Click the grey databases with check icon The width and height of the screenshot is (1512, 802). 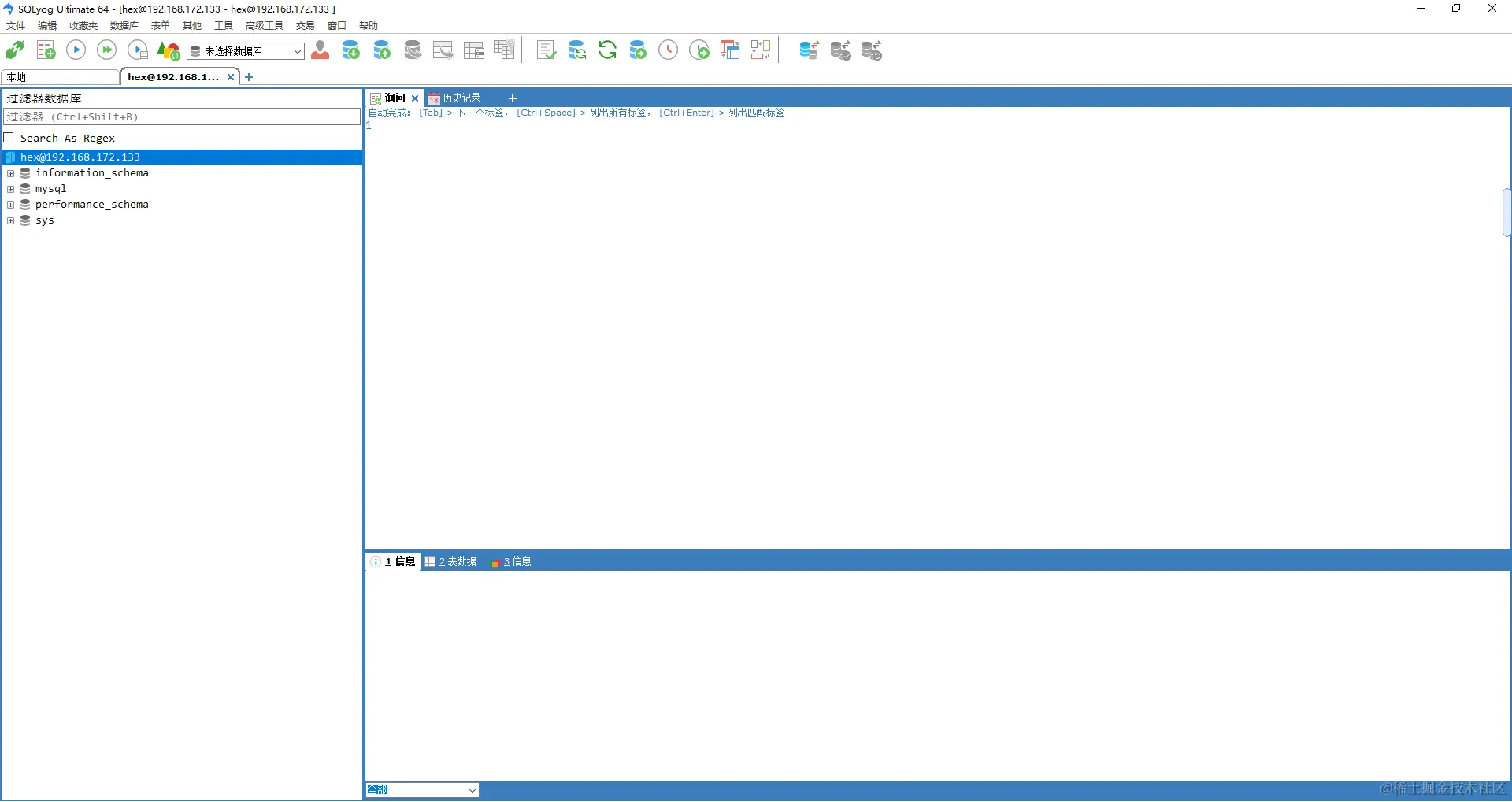841,50
